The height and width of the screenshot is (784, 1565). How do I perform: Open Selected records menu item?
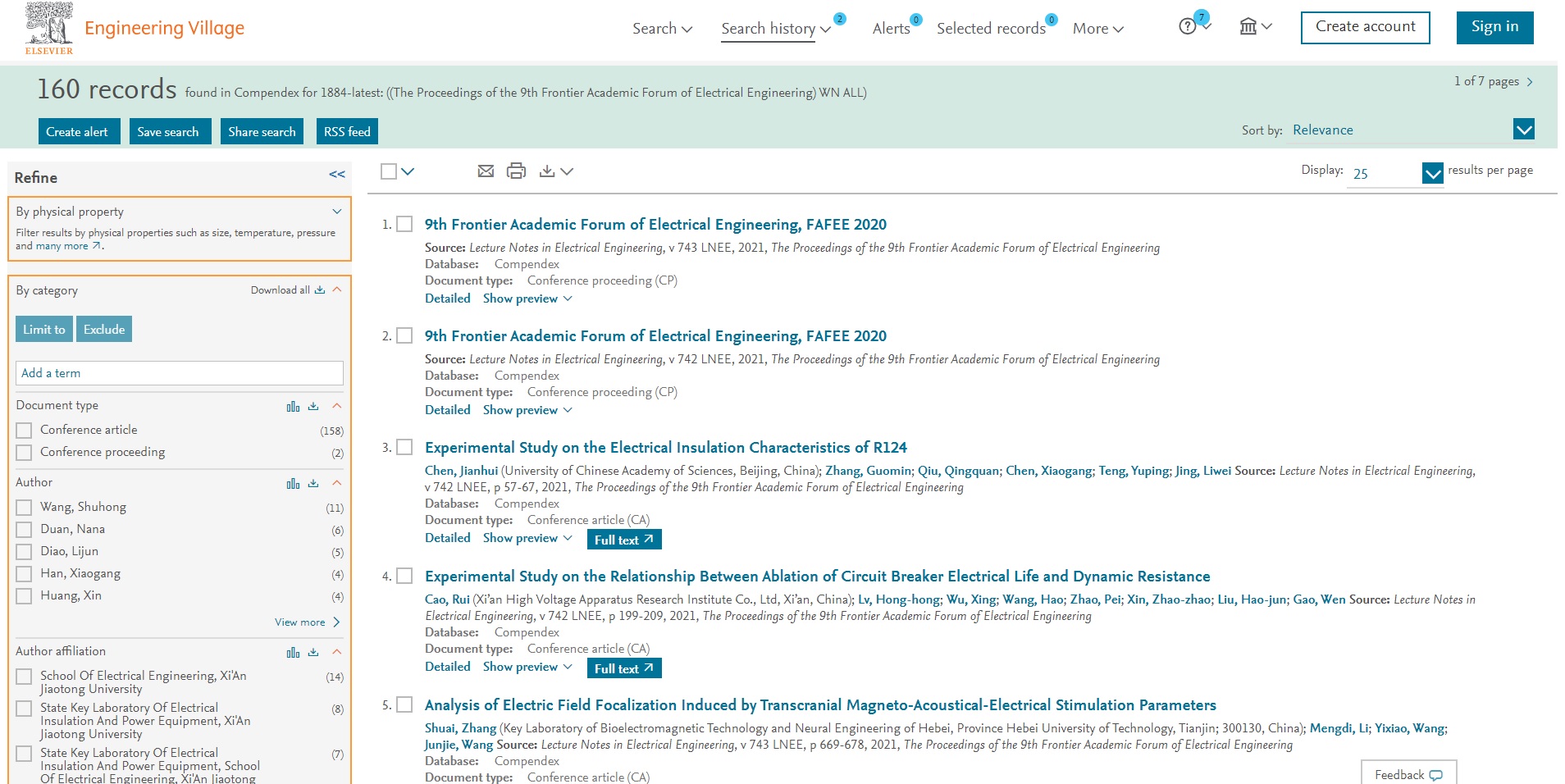(991, 29)
